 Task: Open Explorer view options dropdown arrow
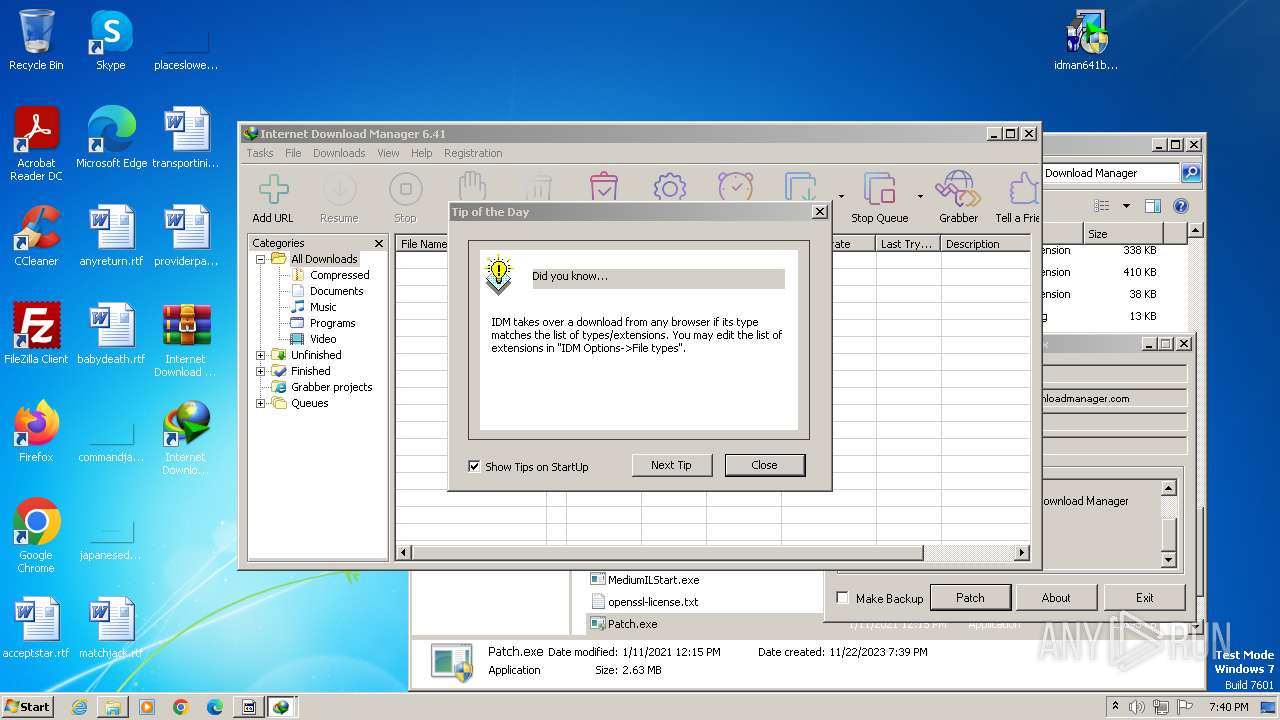pyautogui.click(x=1126, y=206)
